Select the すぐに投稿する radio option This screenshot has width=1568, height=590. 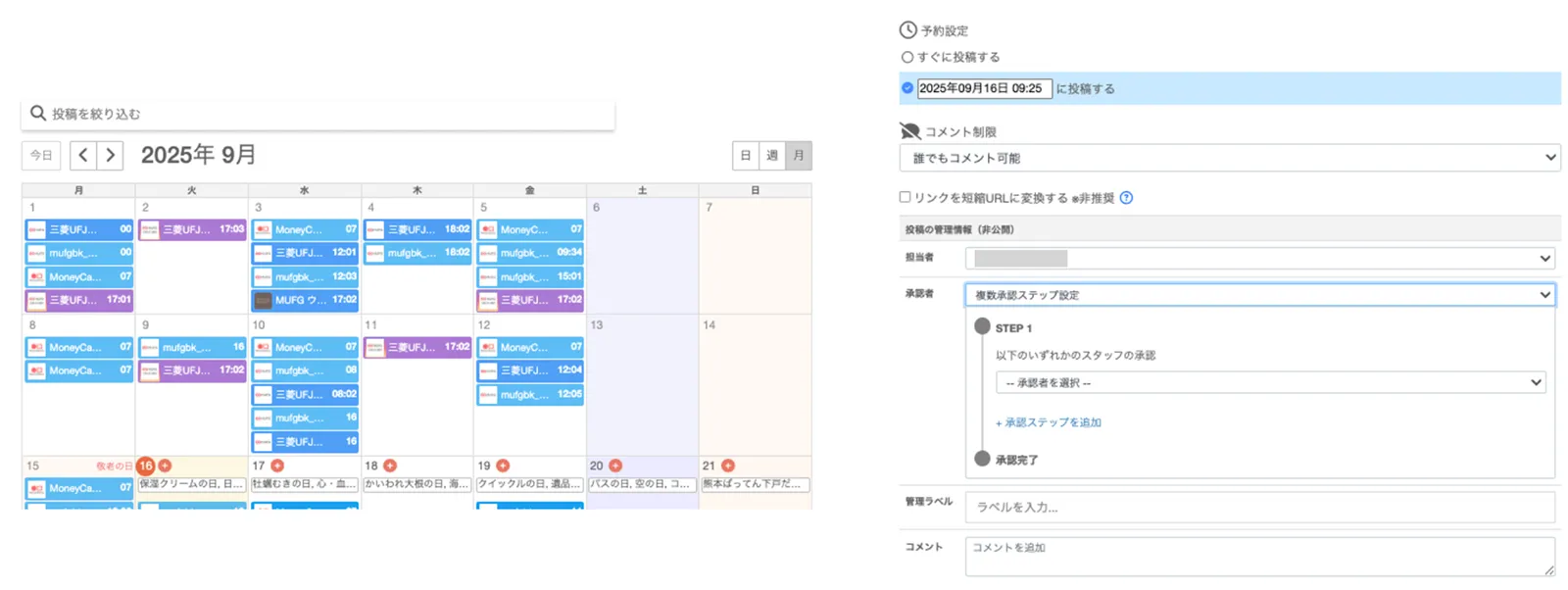(907, 57)
